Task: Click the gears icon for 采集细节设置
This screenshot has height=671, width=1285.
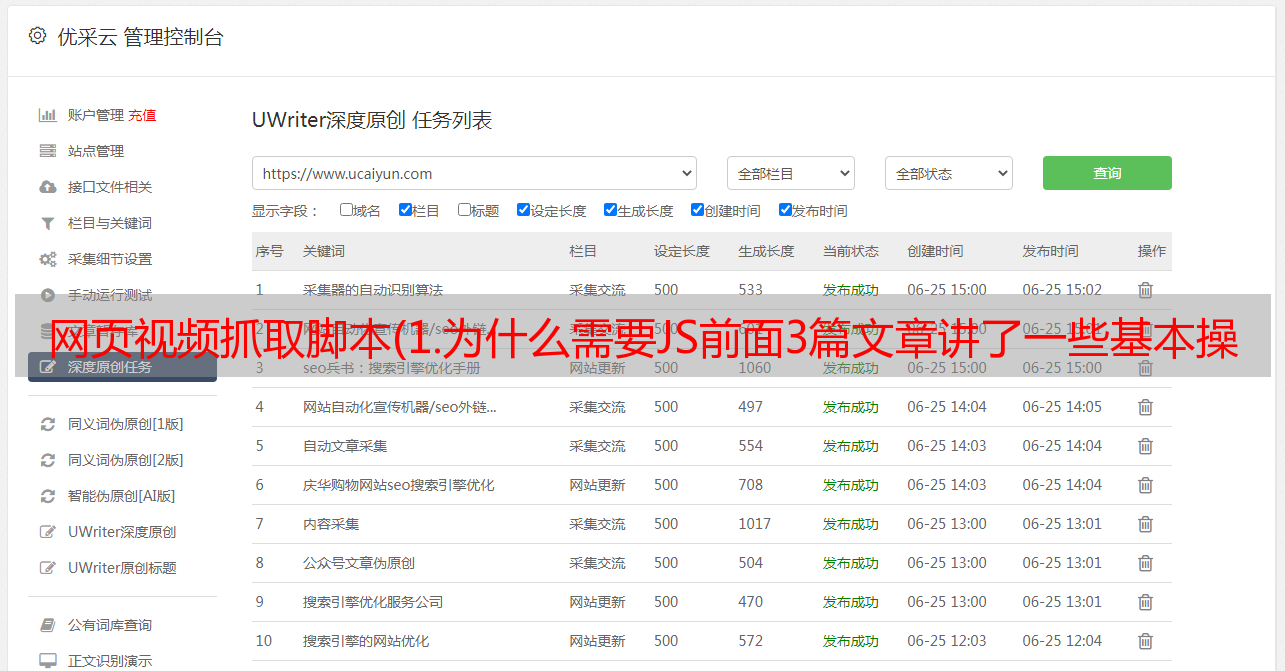Action: pyautogui.click(x=47, y=259)
